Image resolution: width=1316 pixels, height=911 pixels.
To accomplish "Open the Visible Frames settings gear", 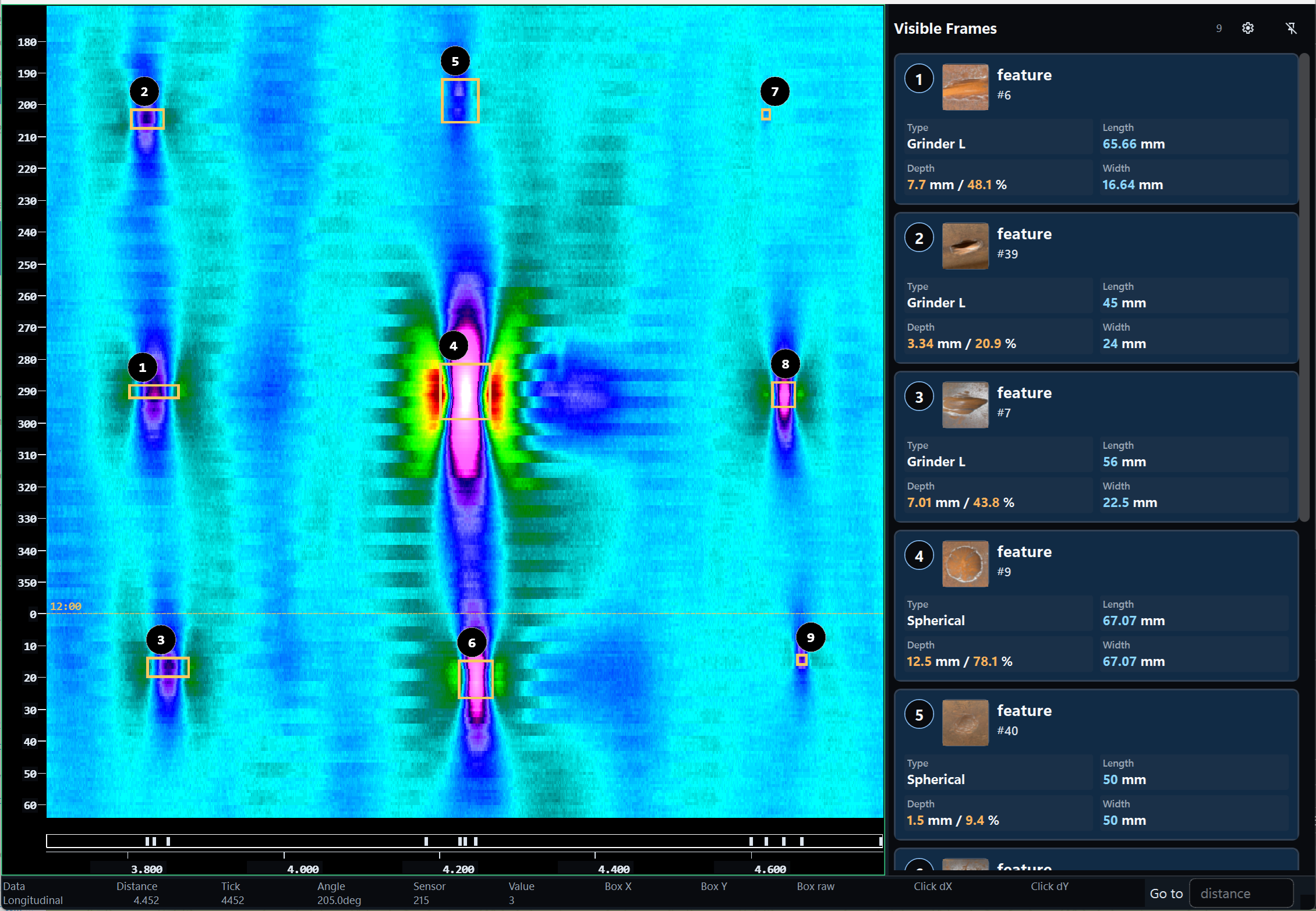I will (1247, 28).
